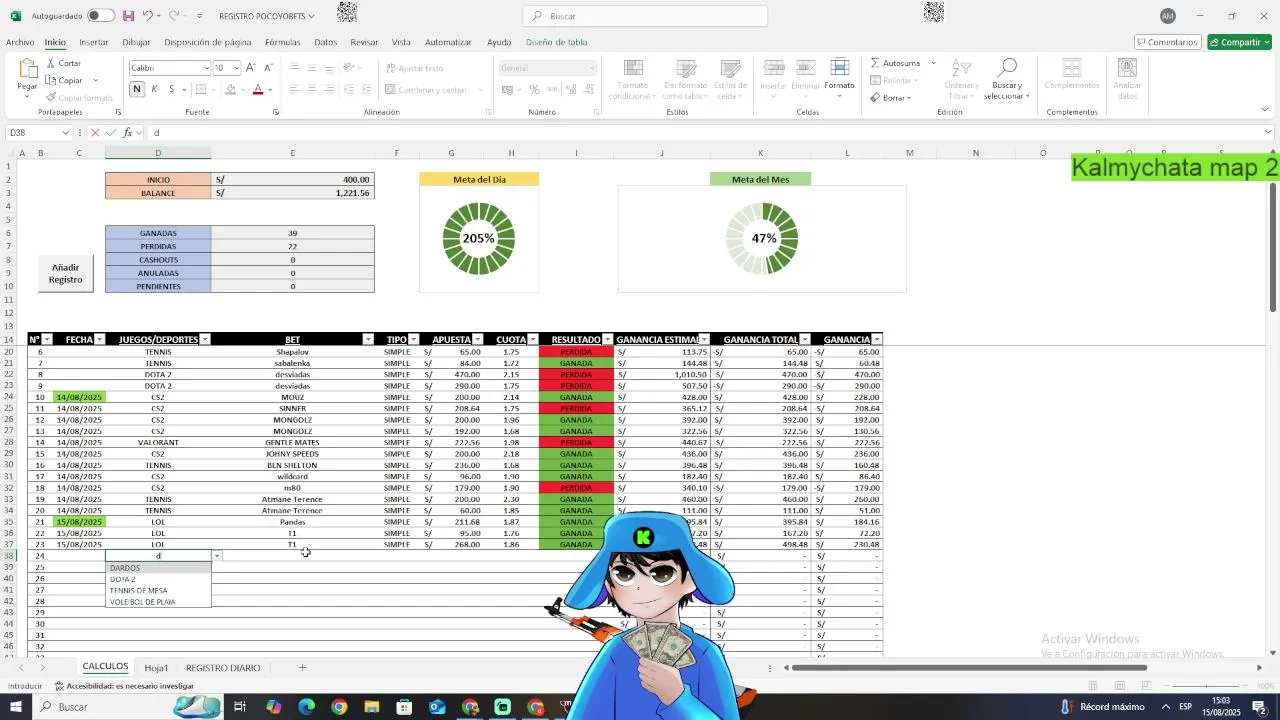The height and width of the screenshot is (720, 1280).
Task: Open the font color dropdown arrow
Action: tap(271, 90)
